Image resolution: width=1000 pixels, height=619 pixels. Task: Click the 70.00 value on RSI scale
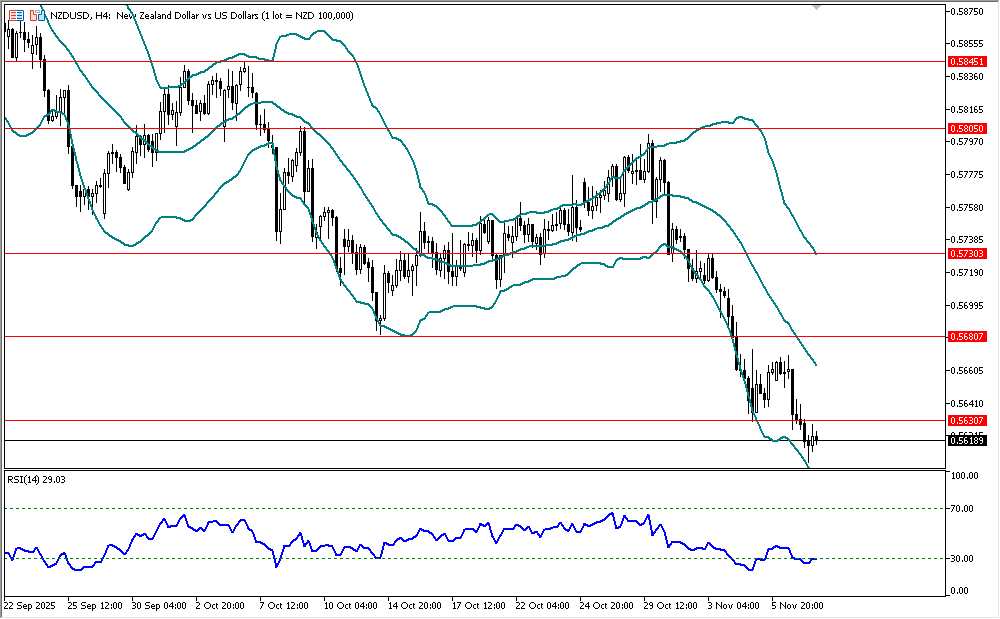(964, 509)
